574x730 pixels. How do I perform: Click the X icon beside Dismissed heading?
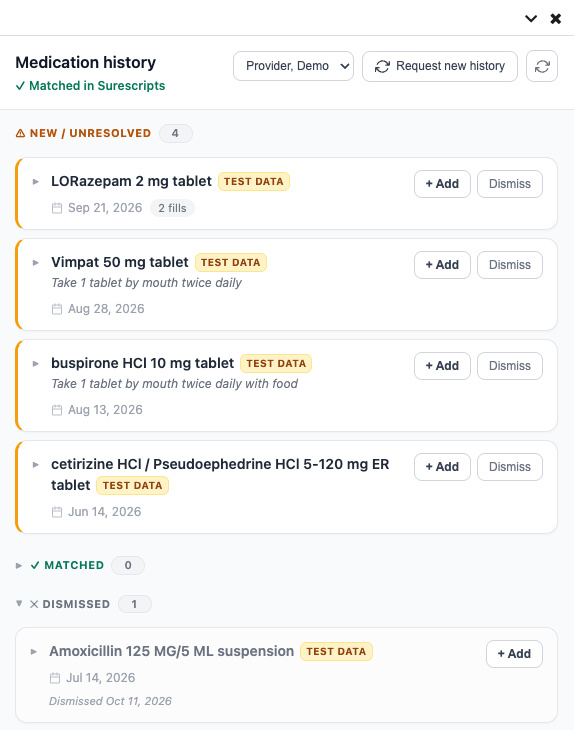click(x=34, y=604)
